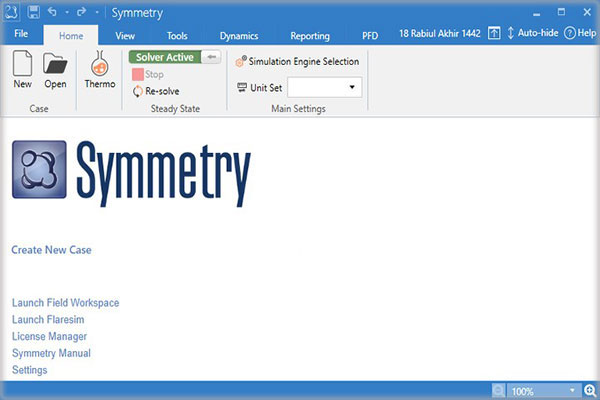Re-solve the simulation

[156, 91]
